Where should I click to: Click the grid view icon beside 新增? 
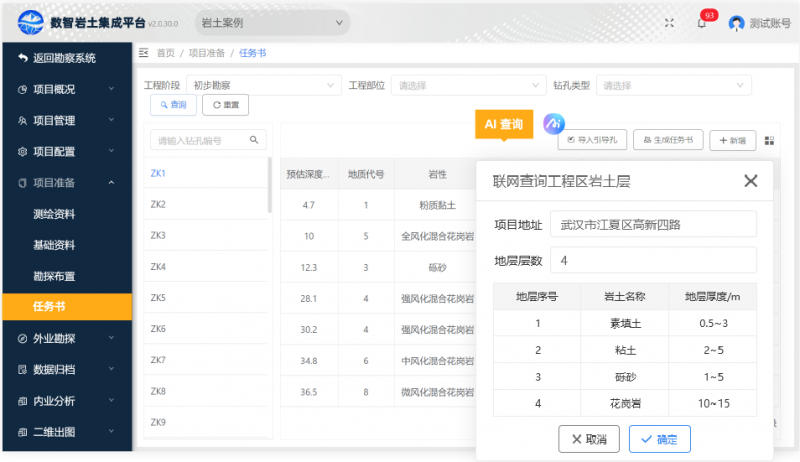click(769, 141)
